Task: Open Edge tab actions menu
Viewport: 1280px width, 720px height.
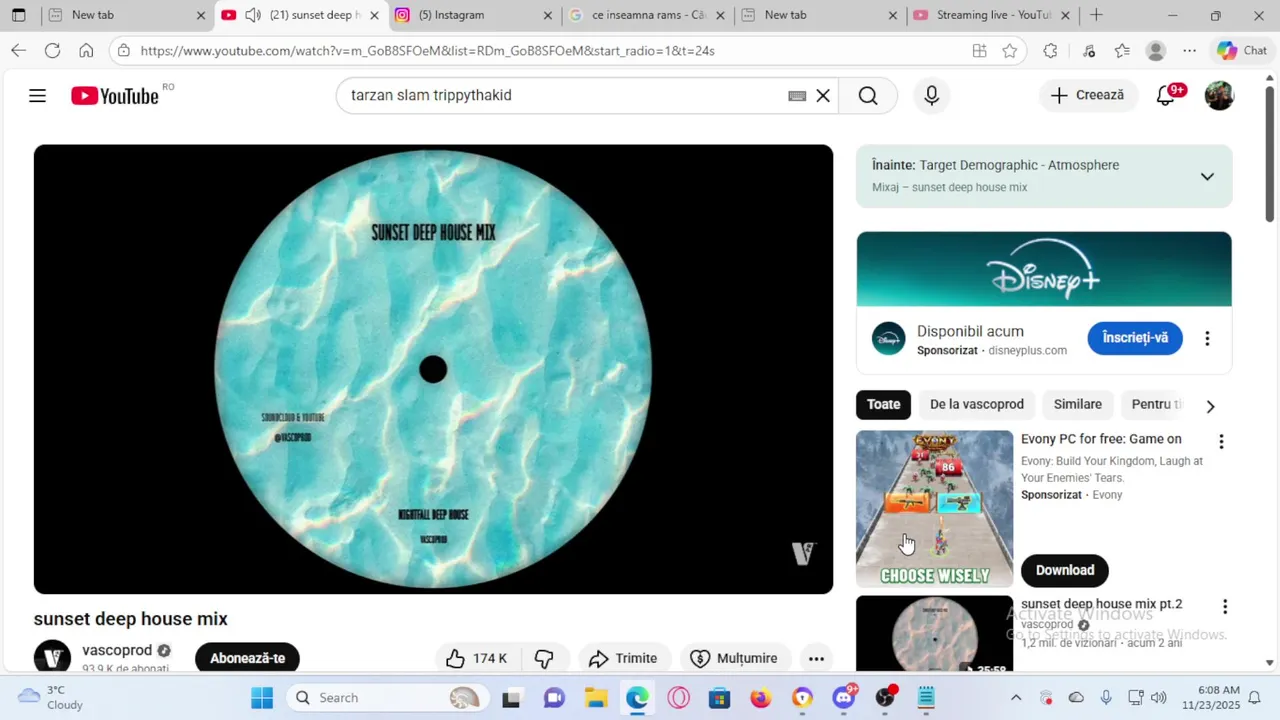Action: tap(19, 15)
